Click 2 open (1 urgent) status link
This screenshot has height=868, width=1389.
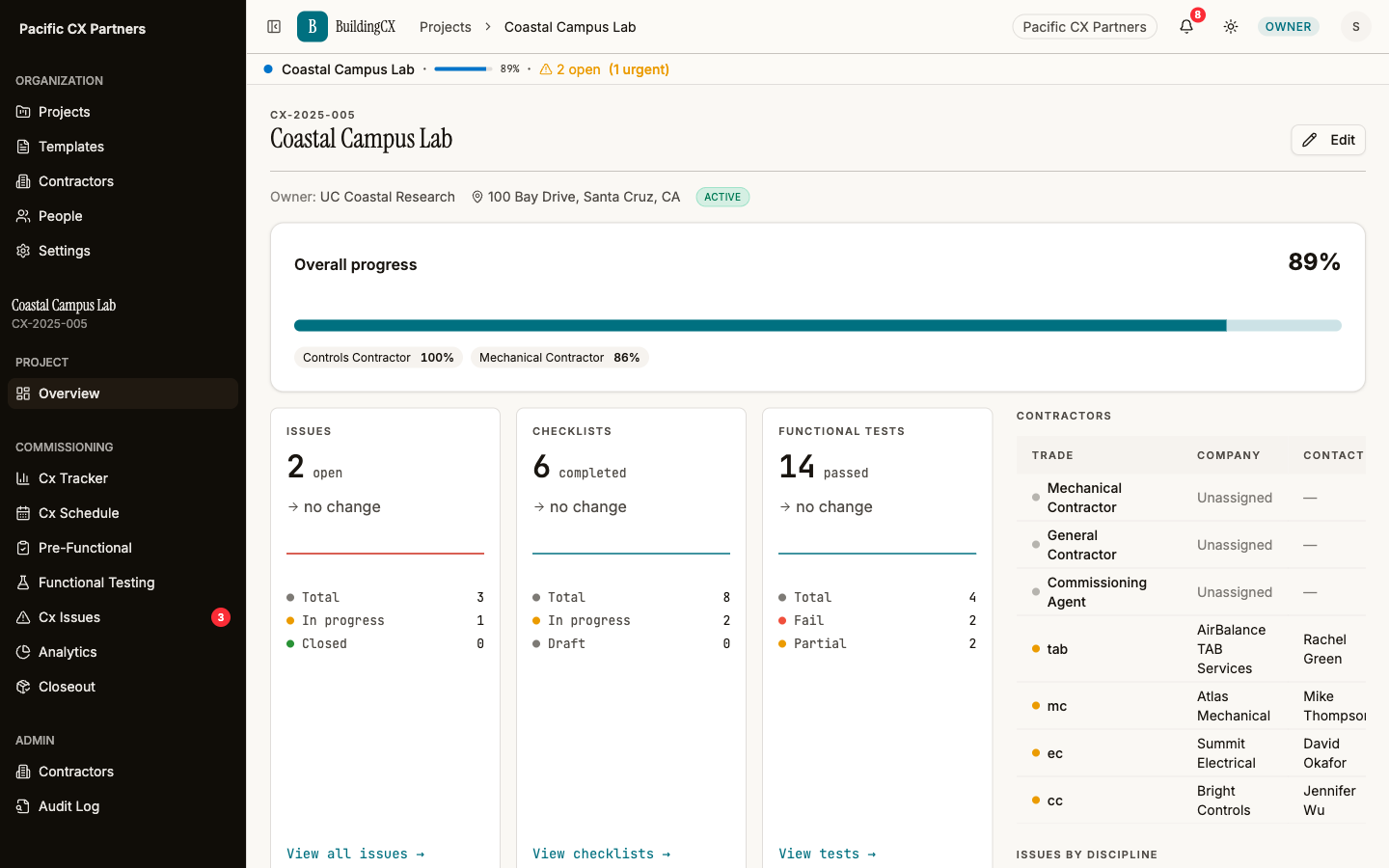coord(604,69)
